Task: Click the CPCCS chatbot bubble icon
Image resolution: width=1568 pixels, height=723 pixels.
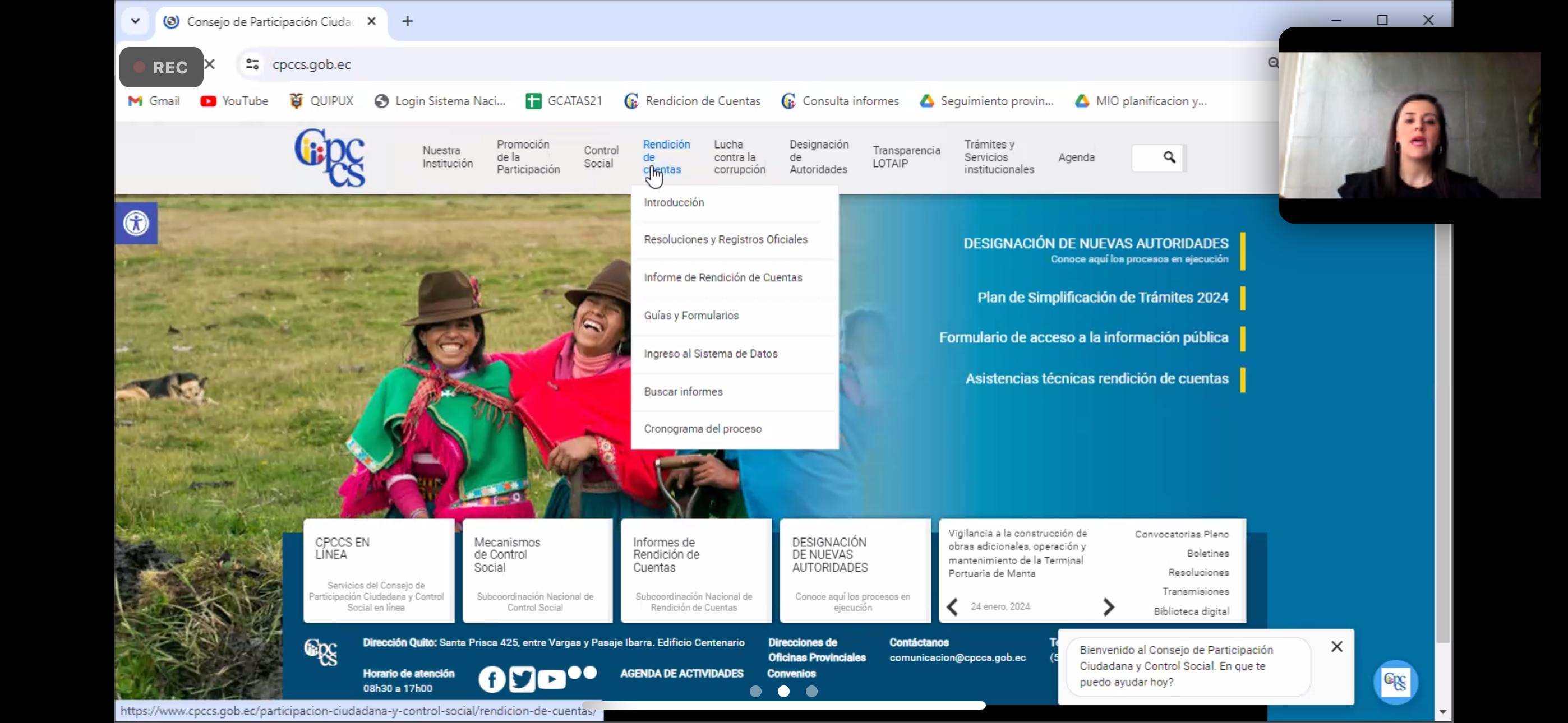Action: 1395,682
